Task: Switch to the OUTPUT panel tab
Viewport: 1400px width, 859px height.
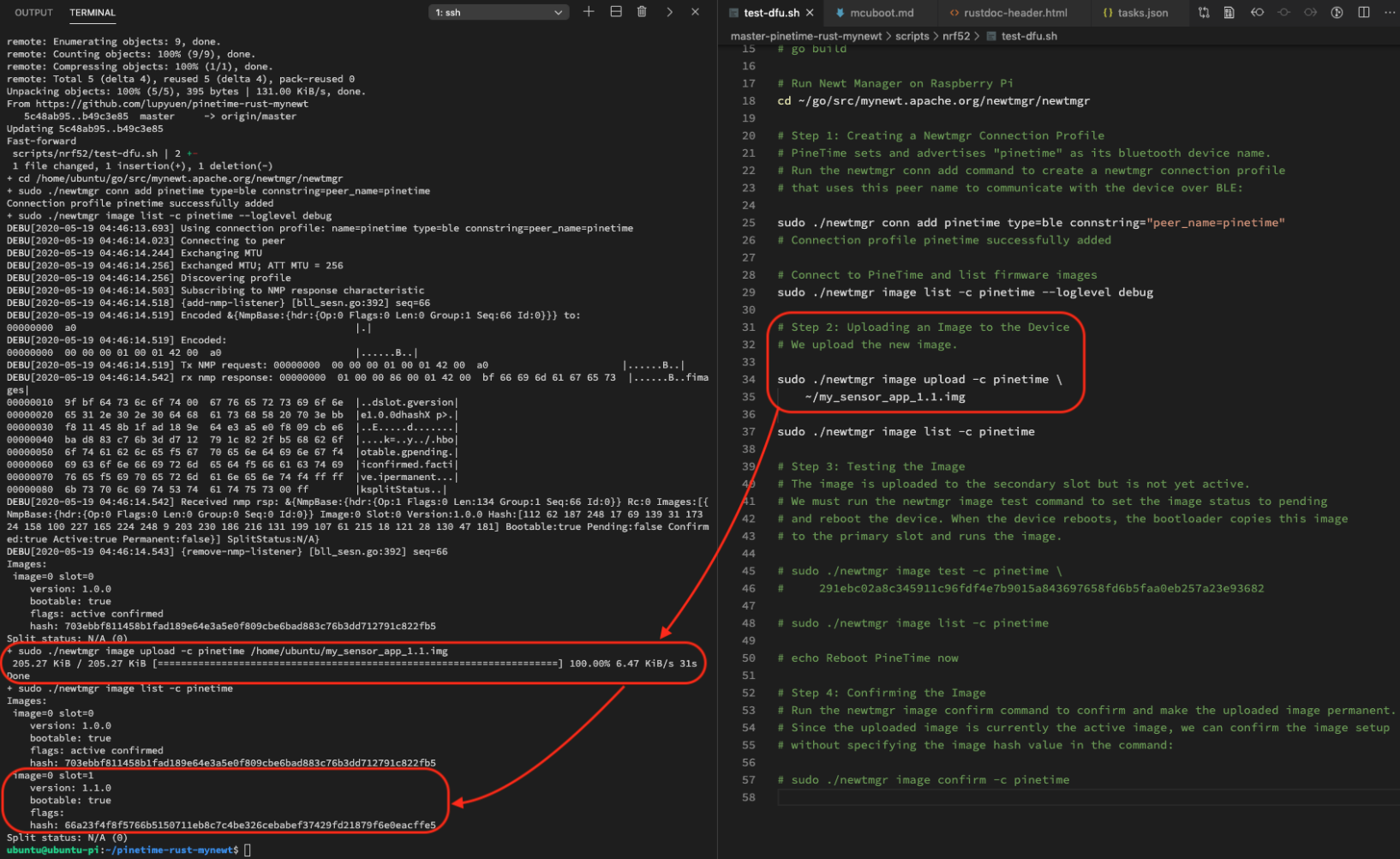Action: [x=33, y=13]
